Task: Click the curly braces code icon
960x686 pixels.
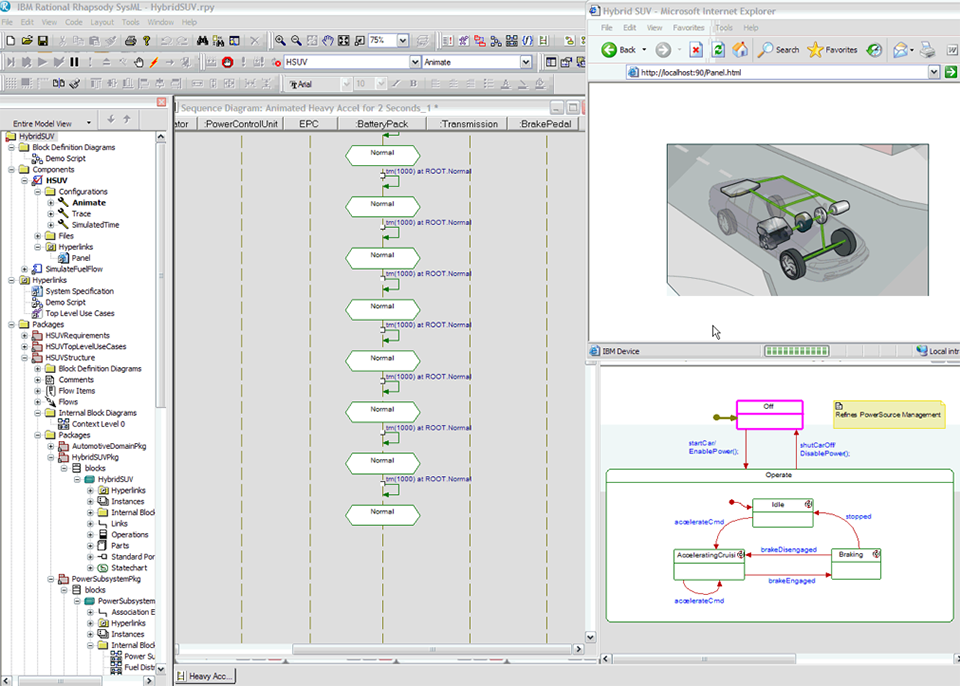Action: tap(527, 40)
